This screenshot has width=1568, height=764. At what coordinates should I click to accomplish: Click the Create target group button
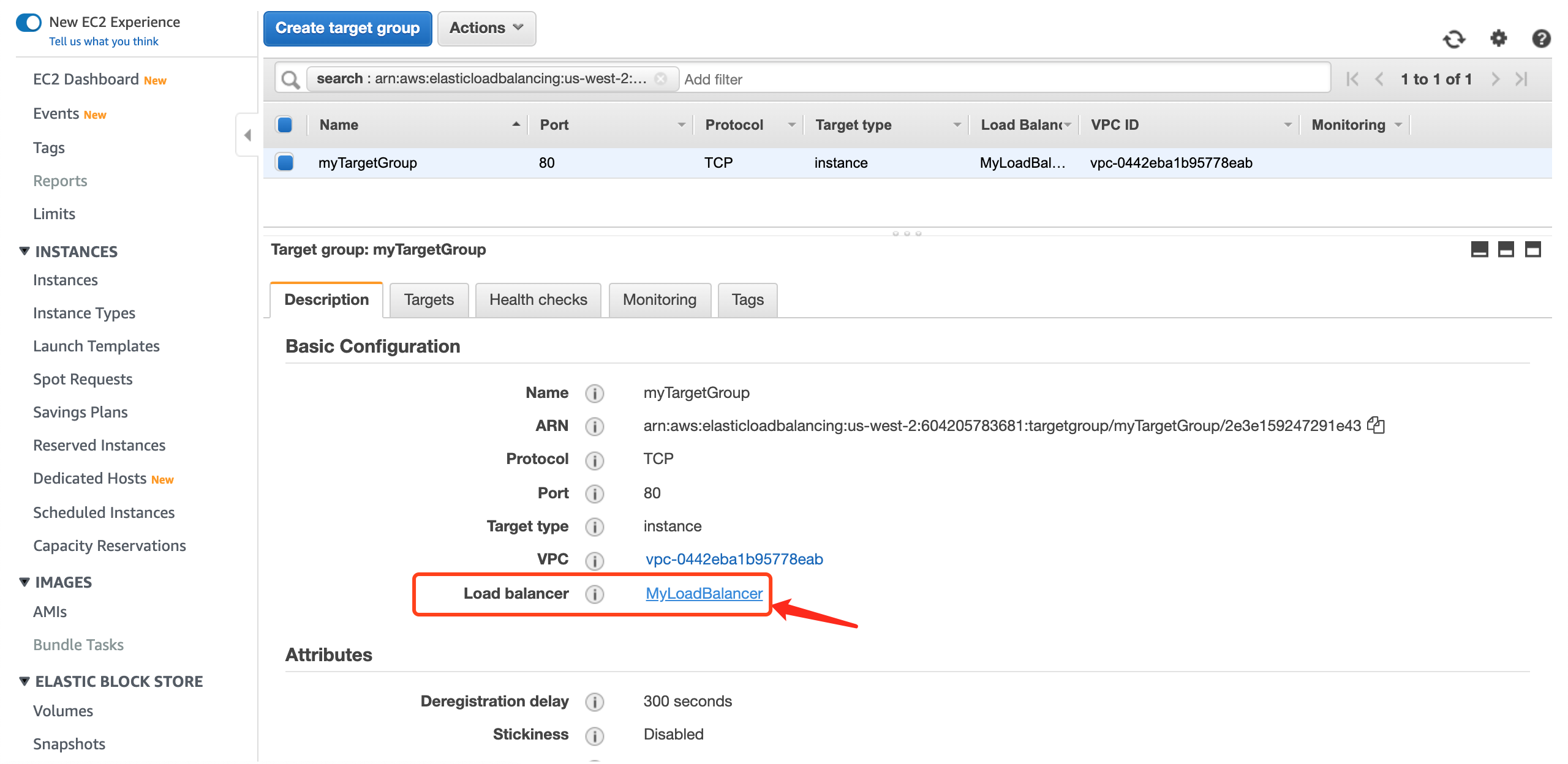(347, 28)
